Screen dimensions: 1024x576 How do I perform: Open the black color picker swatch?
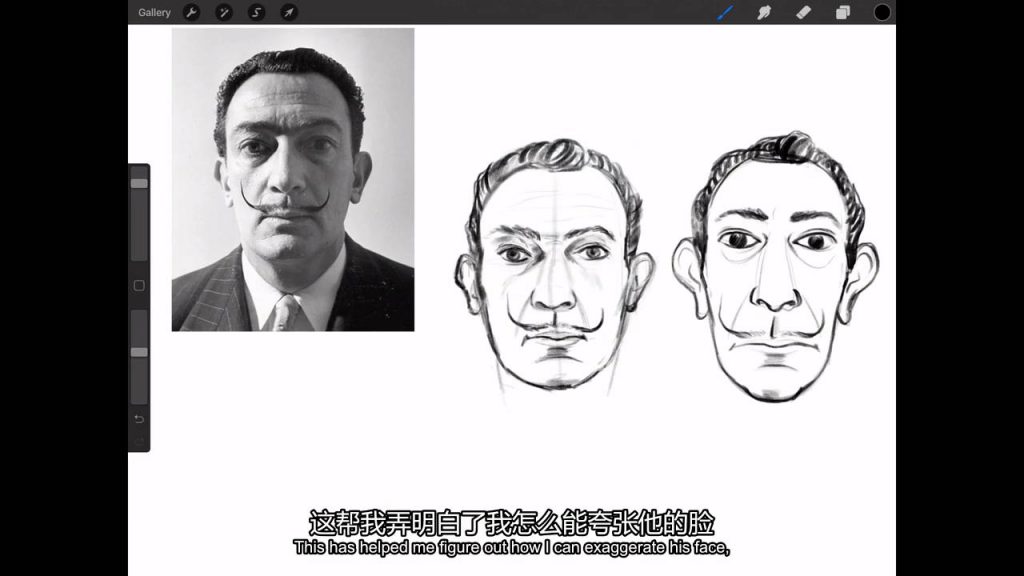tap(882, 12)
